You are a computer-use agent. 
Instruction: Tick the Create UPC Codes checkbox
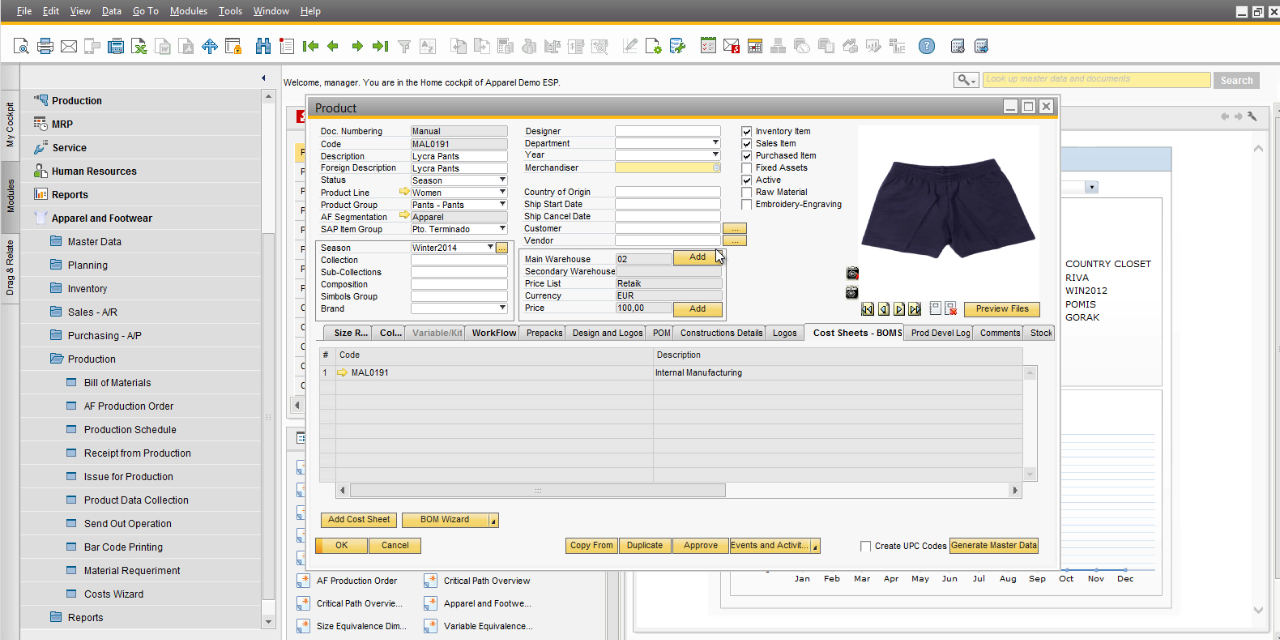coord(866,546)
